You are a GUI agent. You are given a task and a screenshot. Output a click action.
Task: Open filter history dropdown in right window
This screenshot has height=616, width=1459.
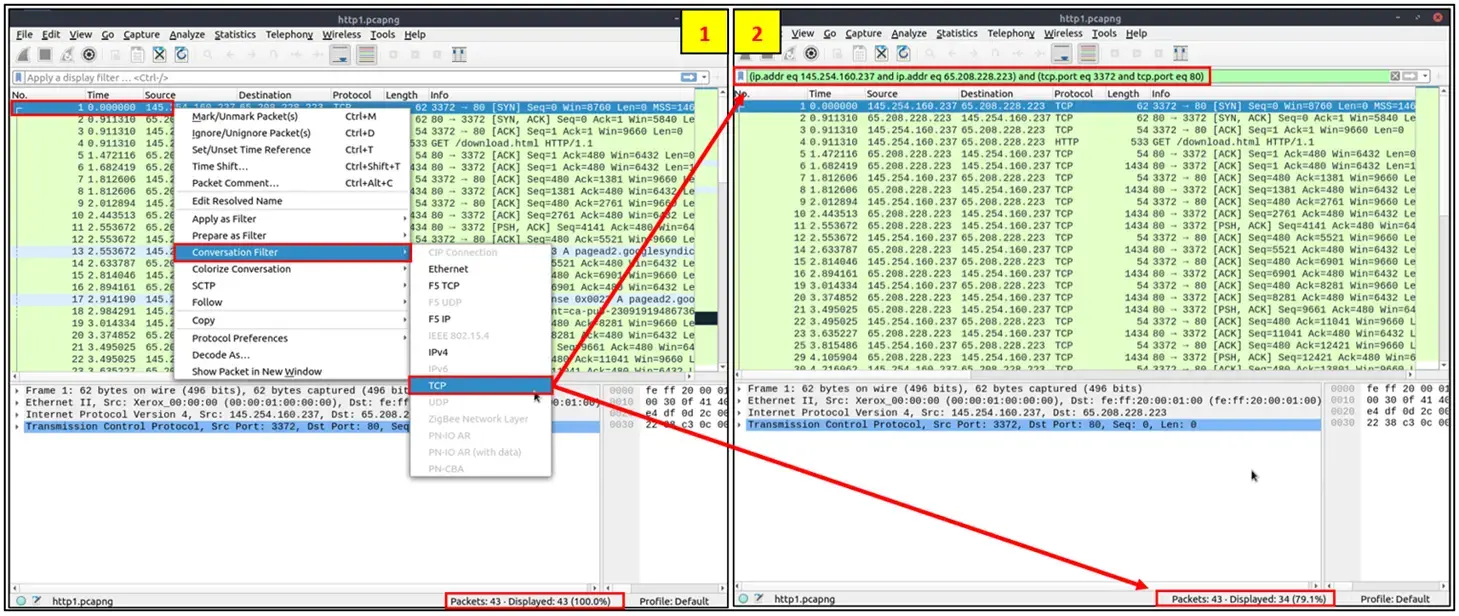(1425, 76)
